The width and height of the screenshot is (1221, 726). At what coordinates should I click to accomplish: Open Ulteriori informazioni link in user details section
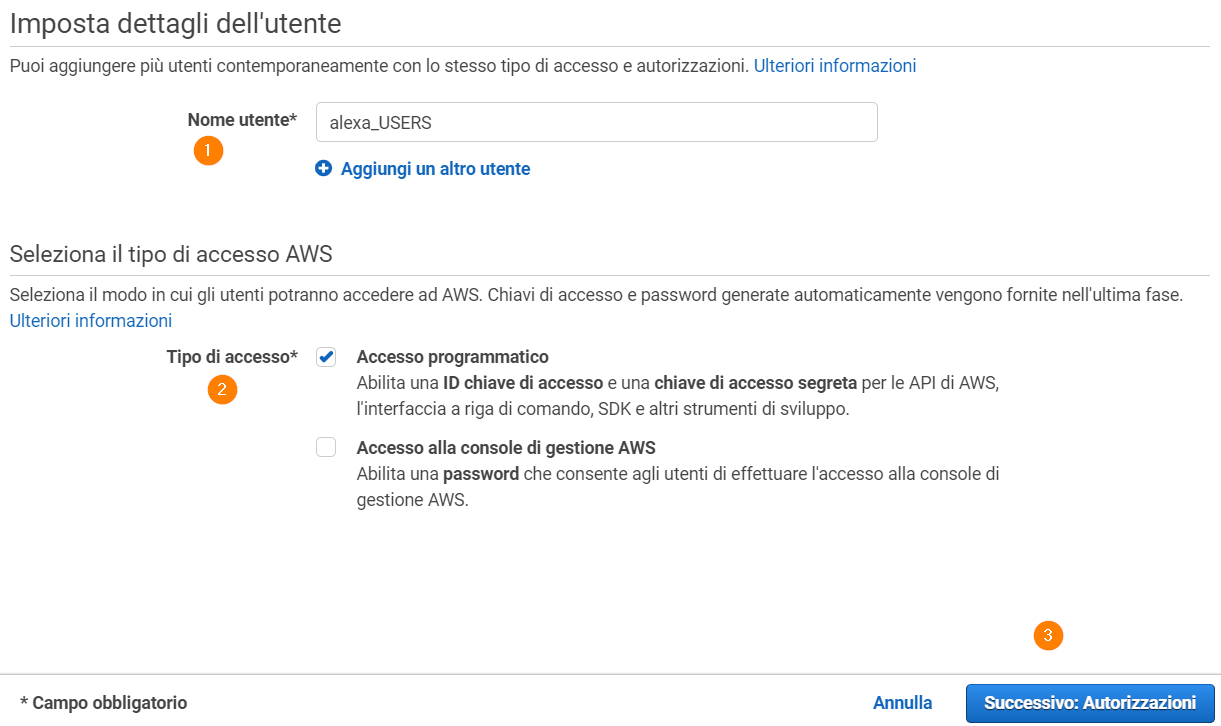(835, 66)
